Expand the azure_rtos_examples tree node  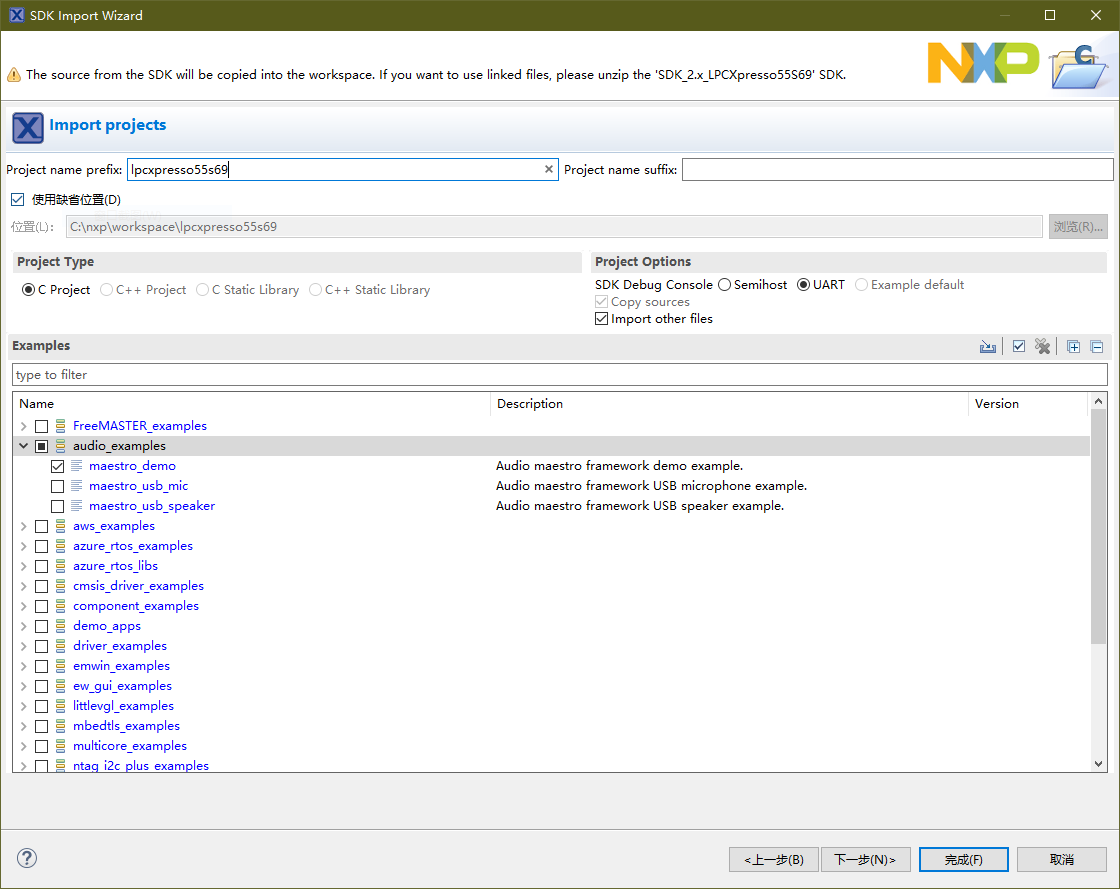pos(24,546)
